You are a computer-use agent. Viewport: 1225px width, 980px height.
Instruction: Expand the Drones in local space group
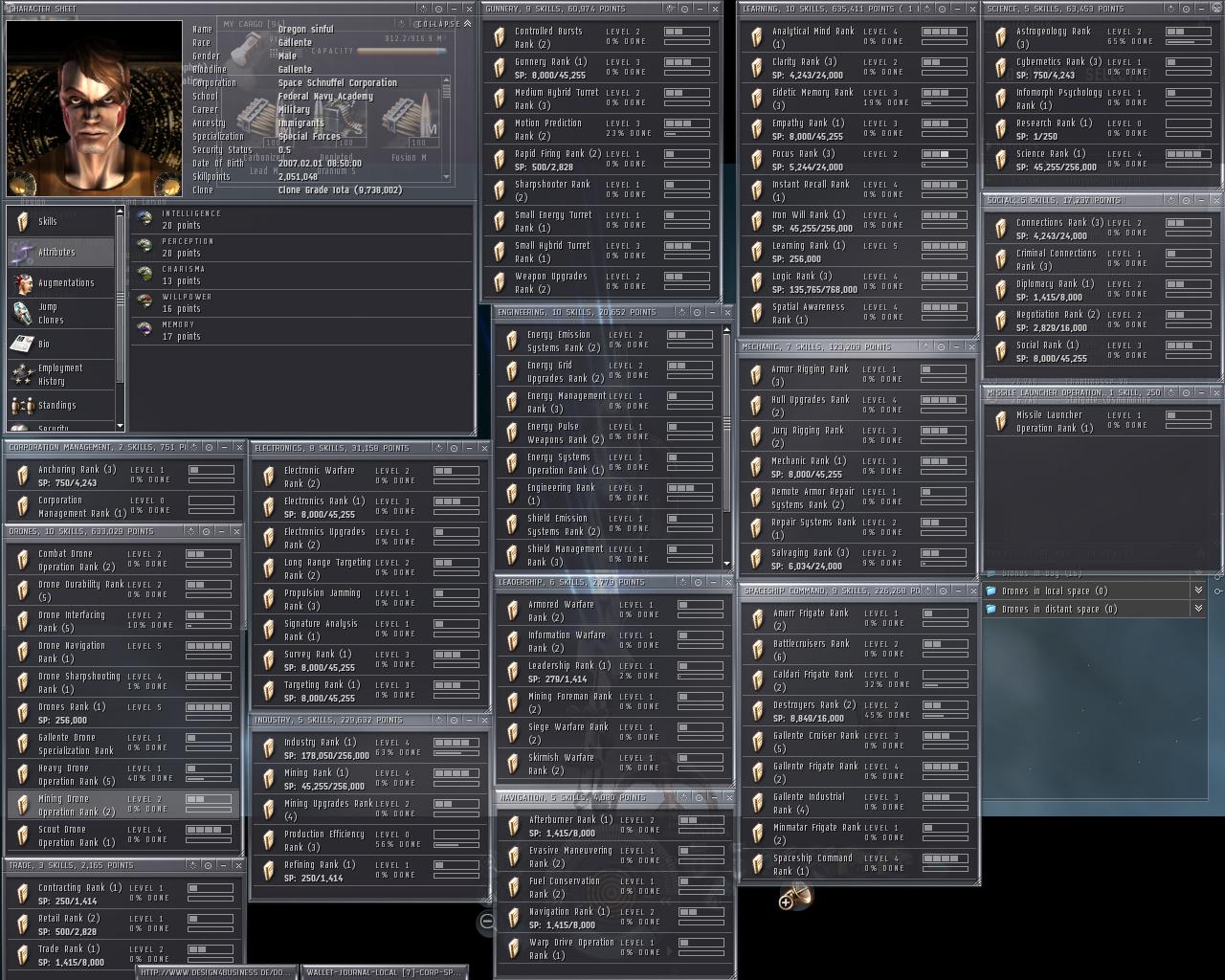[1197, 590]
